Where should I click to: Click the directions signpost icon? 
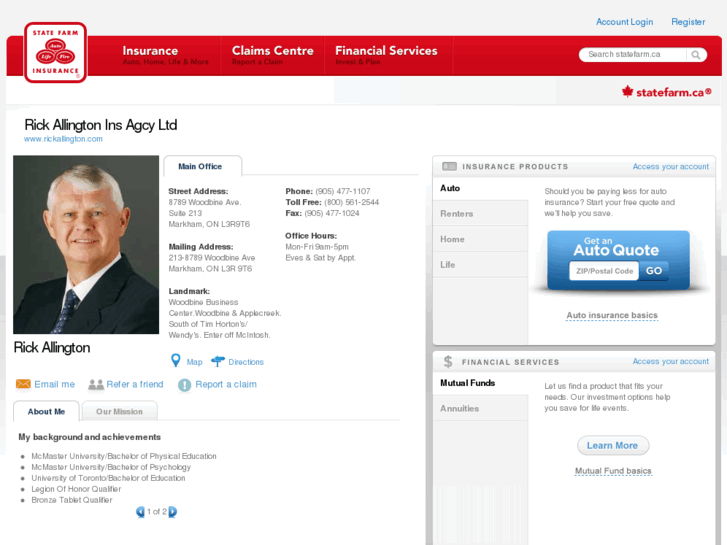tap(218, 361)
